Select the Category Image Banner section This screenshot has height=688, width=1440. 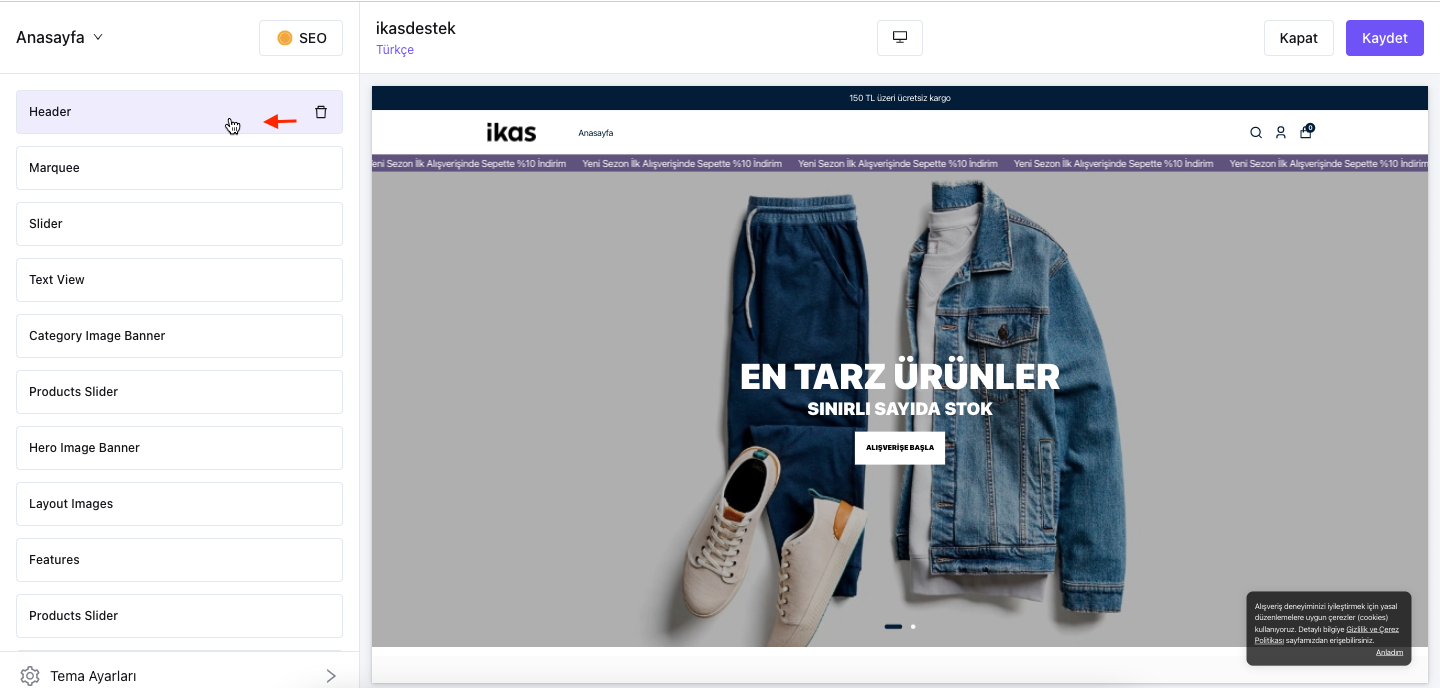coord(179,336)
